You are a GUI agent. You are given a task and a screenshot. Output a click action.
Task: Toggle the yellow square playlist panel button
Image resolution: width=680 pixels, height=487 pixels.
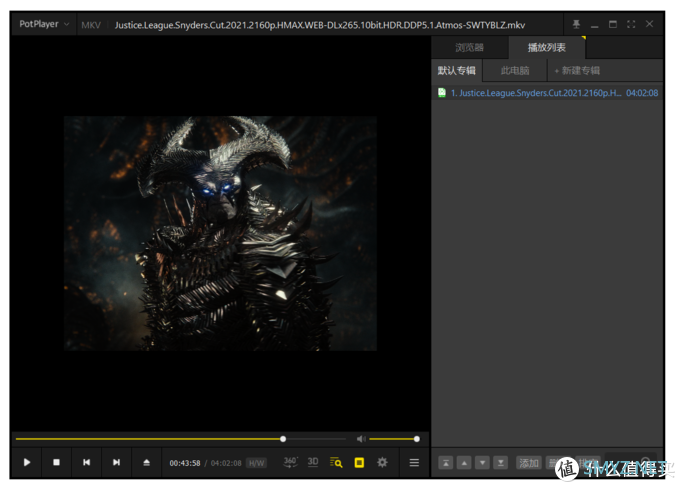[359, 463]
